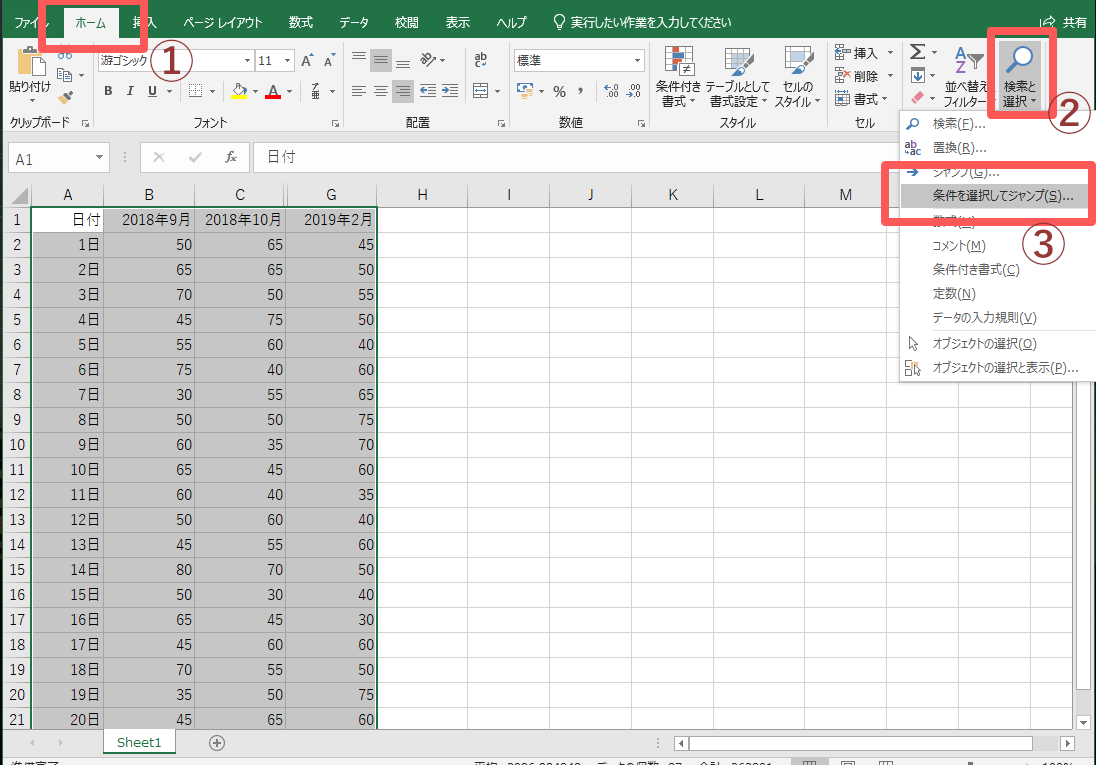Open the font name dropdown
Image resolution: width=1096 pixels, height=765 pixels.
tap(247, 60)
